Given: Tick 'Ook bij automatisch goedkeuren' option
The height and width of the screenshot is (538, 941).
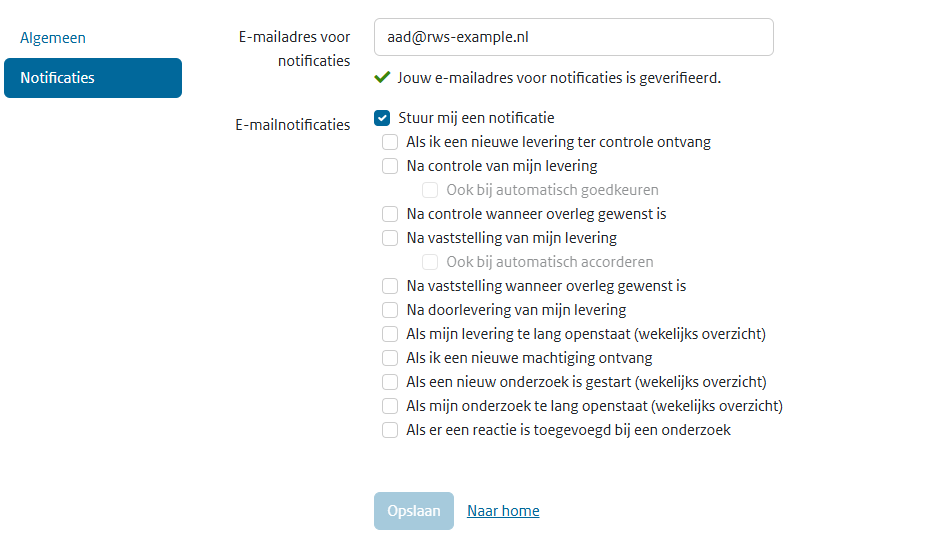Looking at the screenshot, I should (430, 190).
